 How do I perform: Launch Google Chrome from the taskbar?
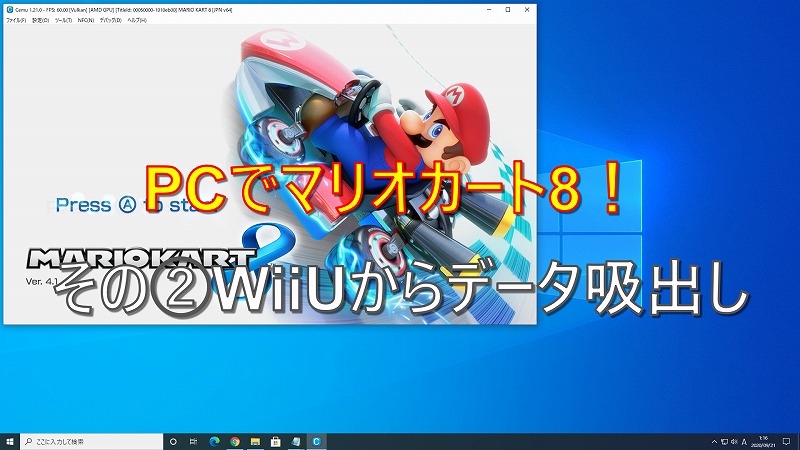click(x=235, y=441)
